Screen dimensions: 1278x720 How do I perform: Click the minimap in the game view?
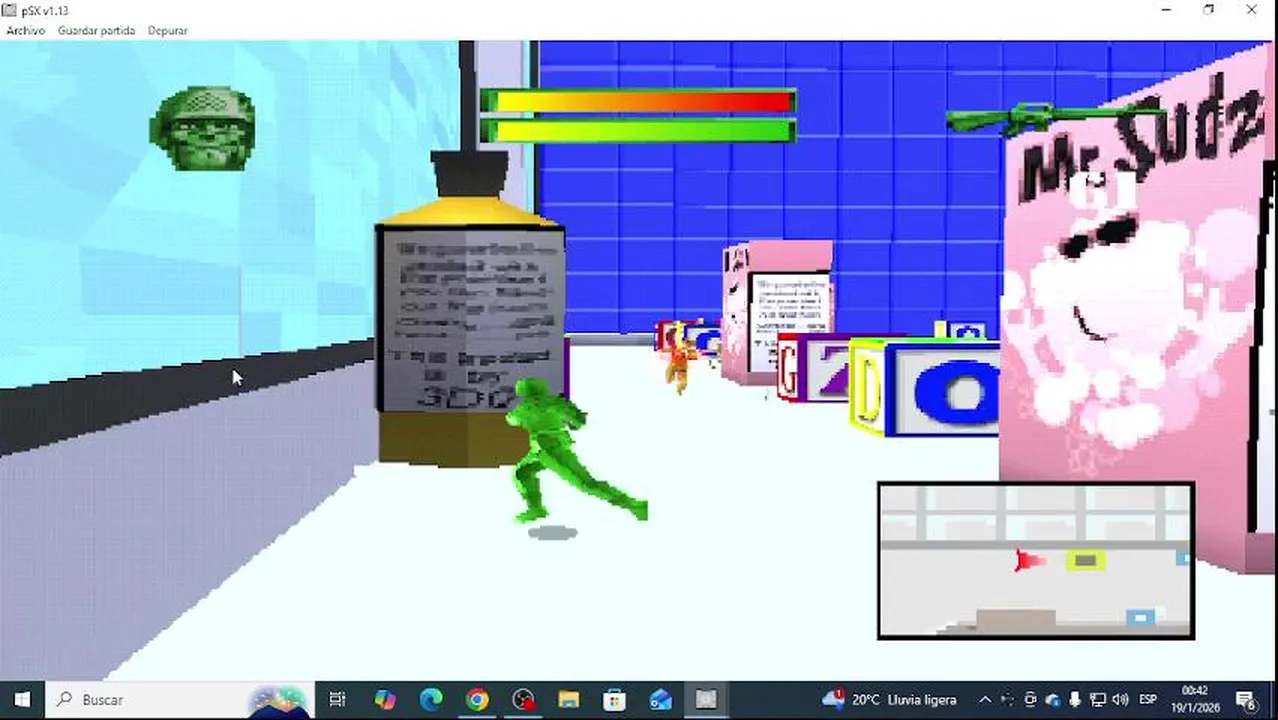coord(1036,561)
